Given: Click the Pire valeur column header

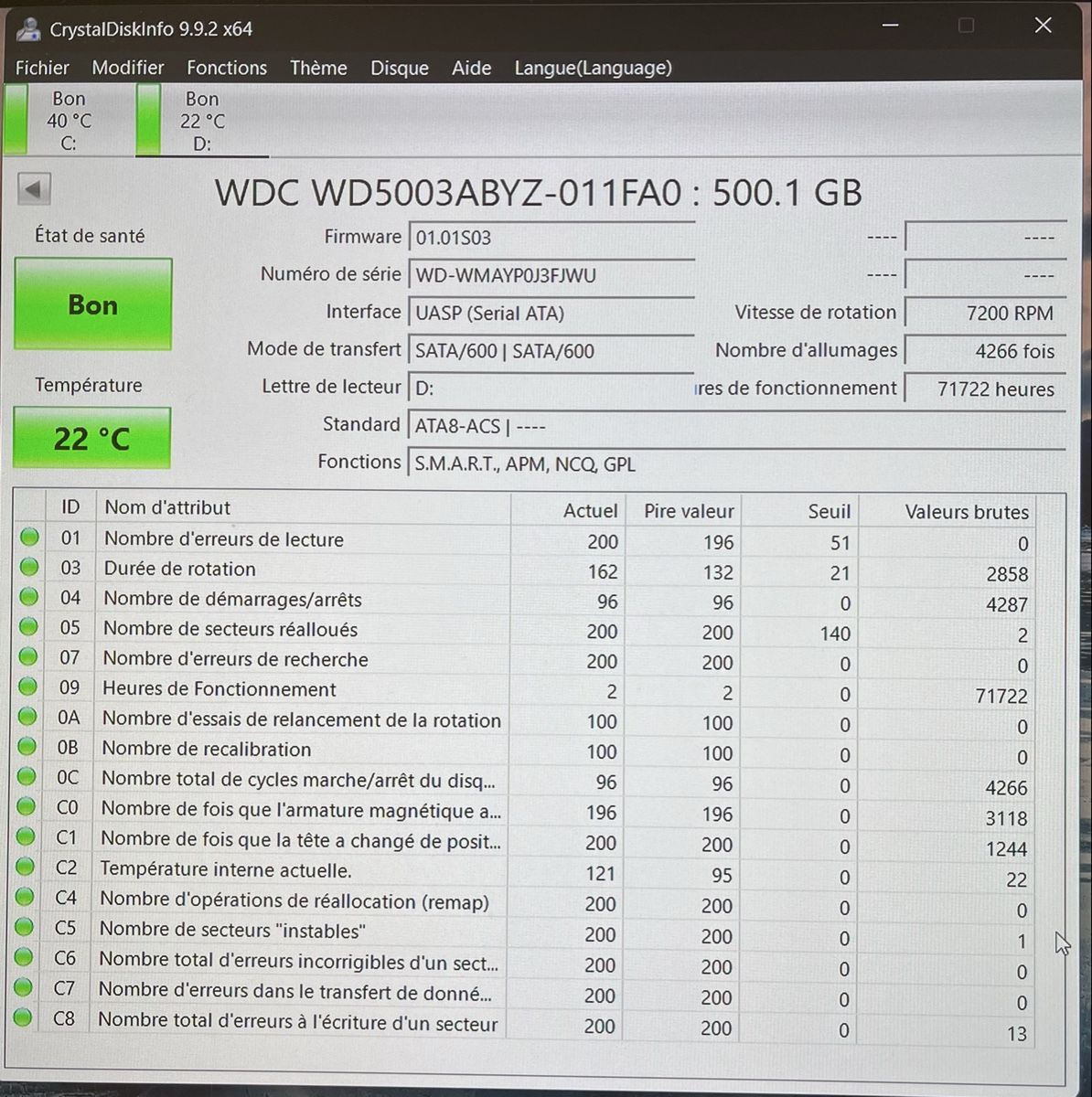Looking at the screenshot, I should click(x=683, y=511).
